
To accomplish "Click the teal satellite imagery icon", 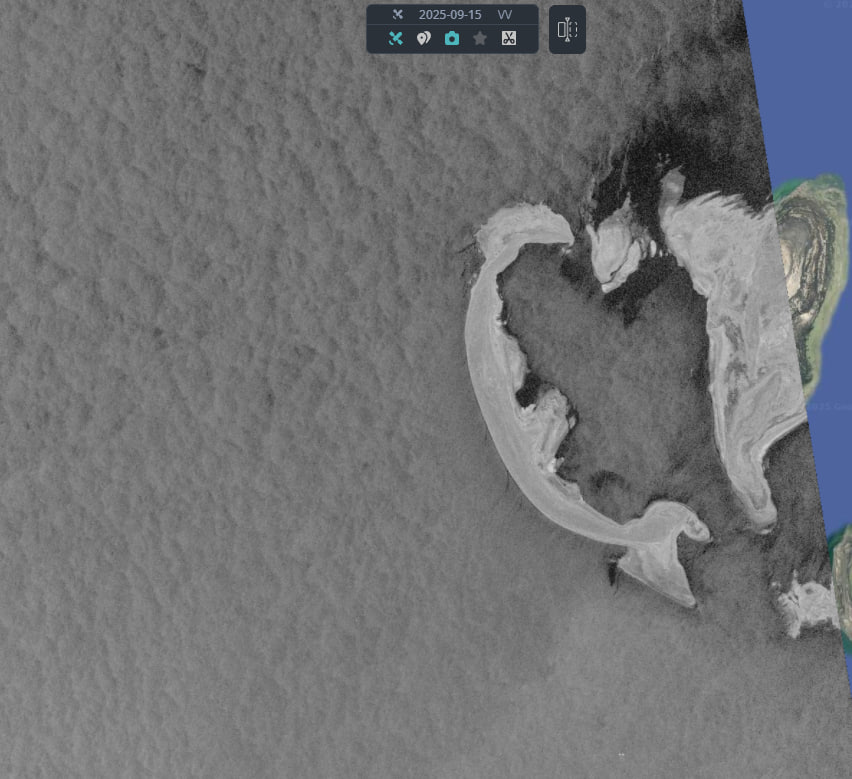I will 396,39.
